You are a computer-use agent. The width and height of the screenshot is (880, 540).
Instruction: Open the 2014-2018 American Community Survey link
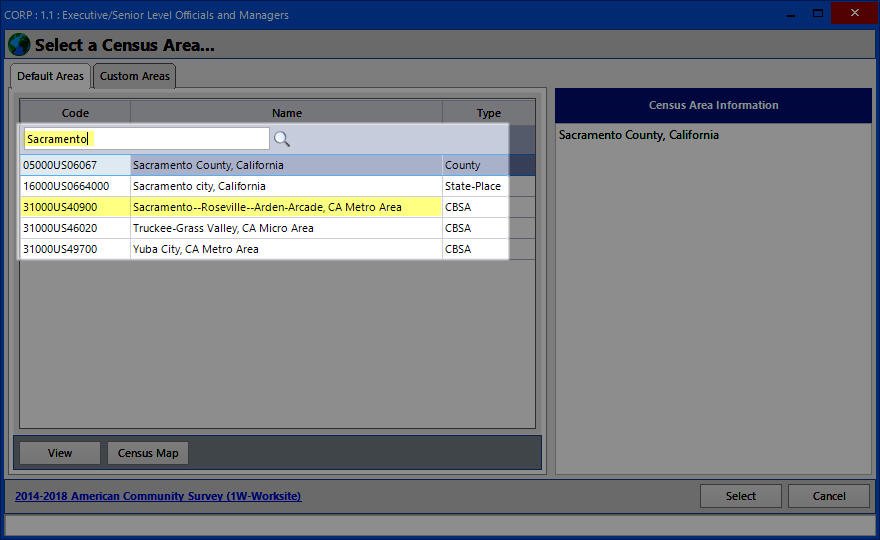click(x=158, y=496)
